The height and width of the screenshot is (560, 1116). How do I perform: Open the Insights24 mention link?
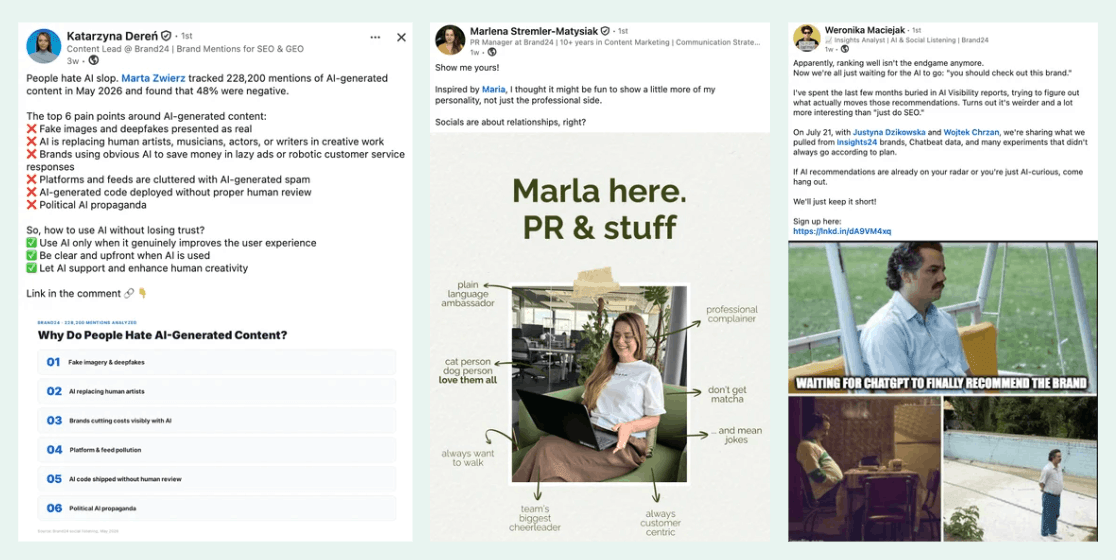pos(856,142)
